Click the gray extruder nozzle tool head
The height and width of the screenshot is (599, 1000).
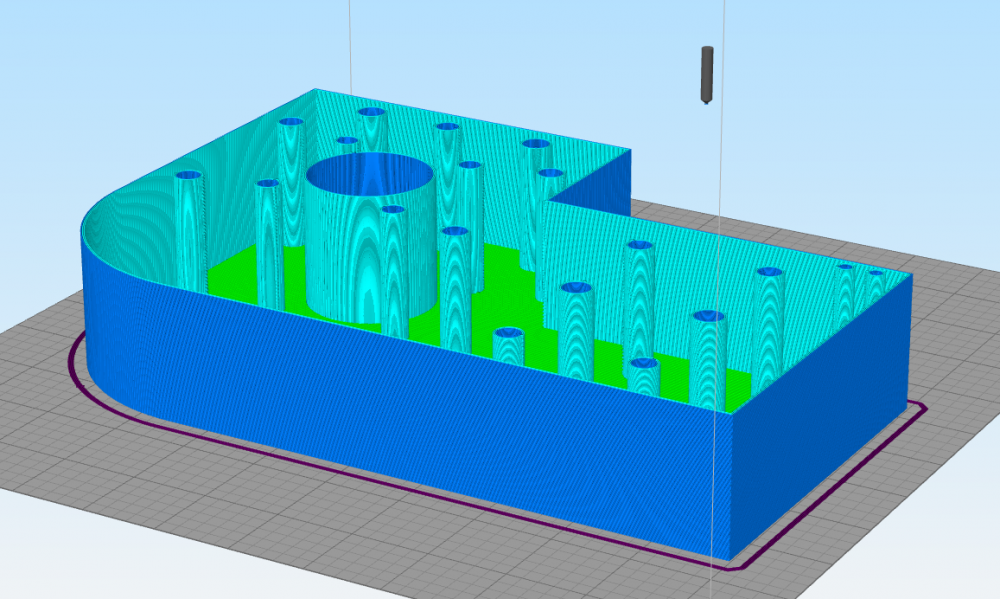click(x=707, y=75)
